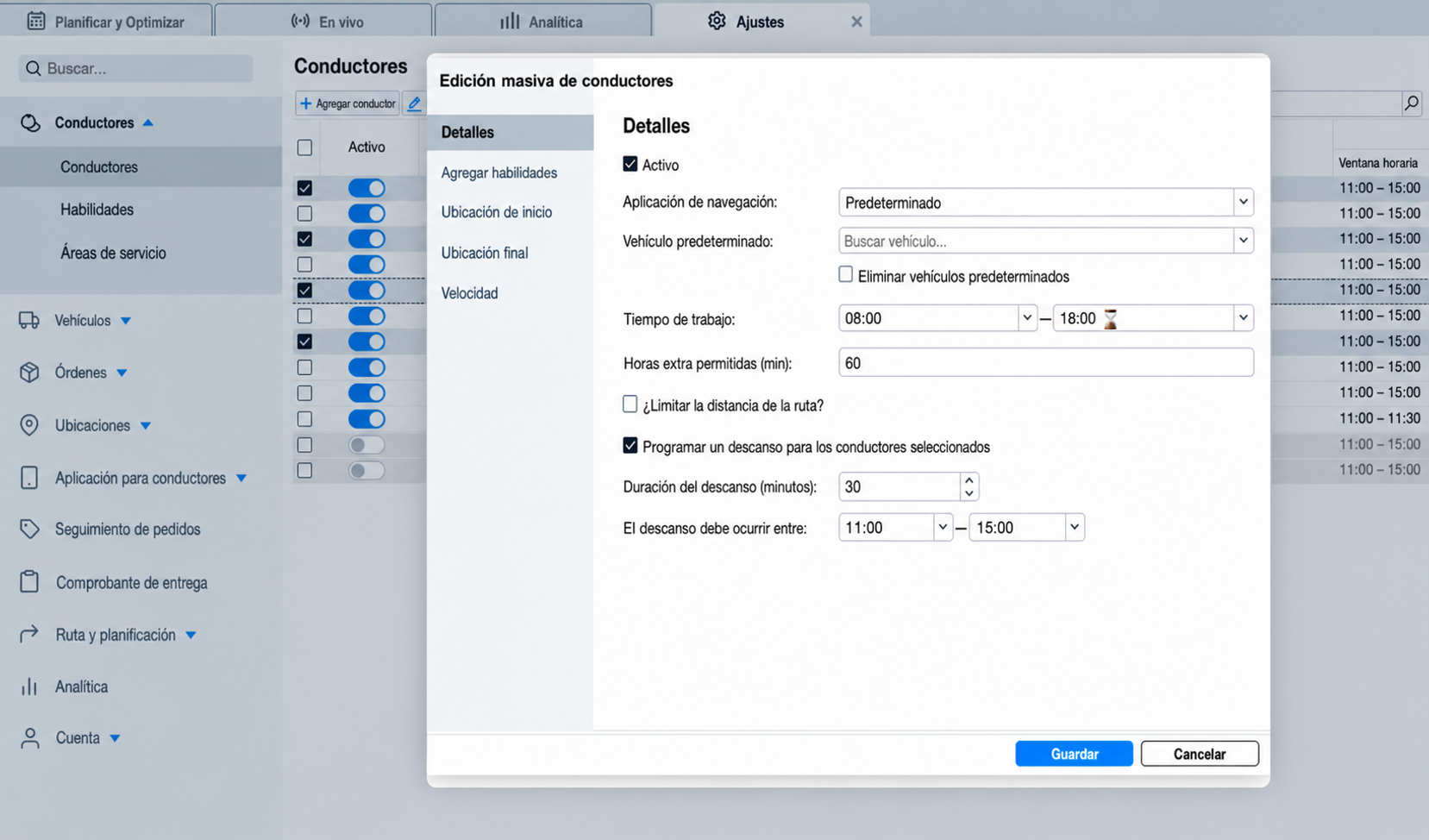Click the Ajustes gear icon
Viewport: 1429px width, 840px height.
click(717, 21)
